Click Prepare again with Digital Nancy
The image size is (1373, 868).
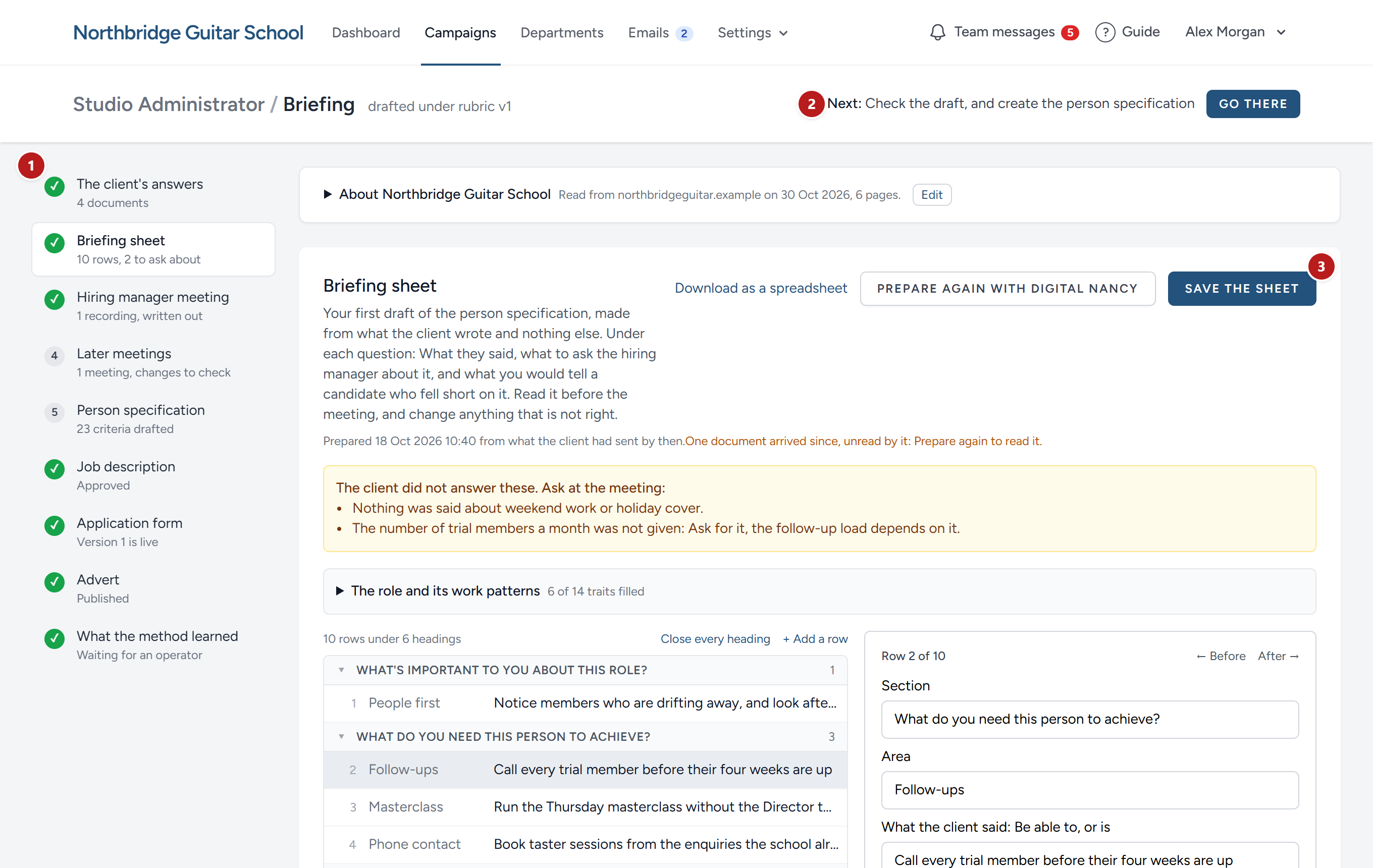1007,288
